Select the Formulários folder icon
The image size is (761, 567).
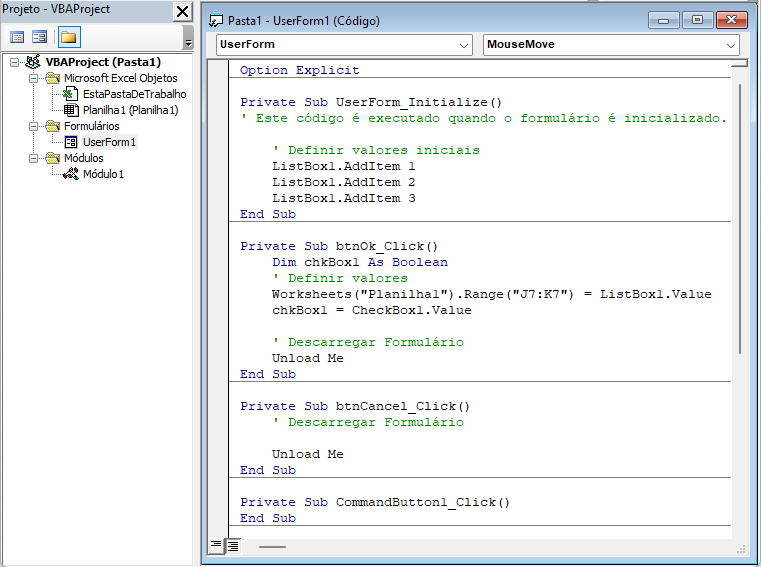[x=52, y=126]
